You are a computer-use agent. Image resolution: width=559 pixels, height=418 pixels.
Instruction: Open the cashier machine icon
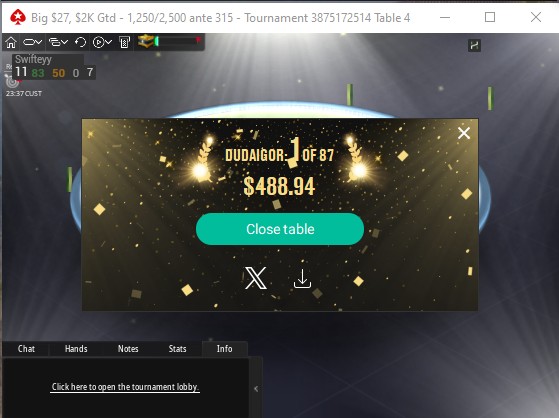point(124,42)
